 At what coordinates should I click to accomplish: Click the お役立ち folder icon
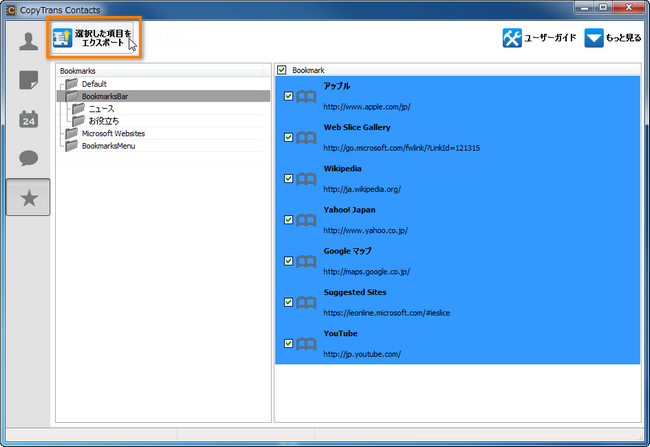[78, 121]
